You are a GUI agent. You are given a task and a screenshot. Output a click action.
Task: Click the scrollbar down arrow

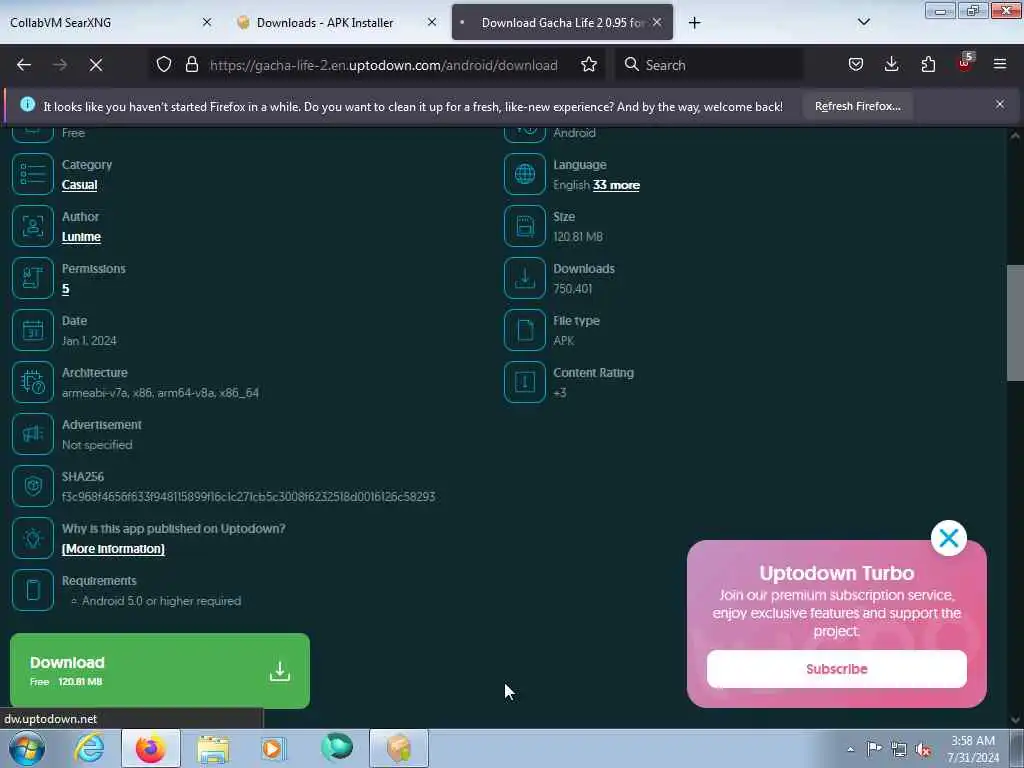point(1014,720)
